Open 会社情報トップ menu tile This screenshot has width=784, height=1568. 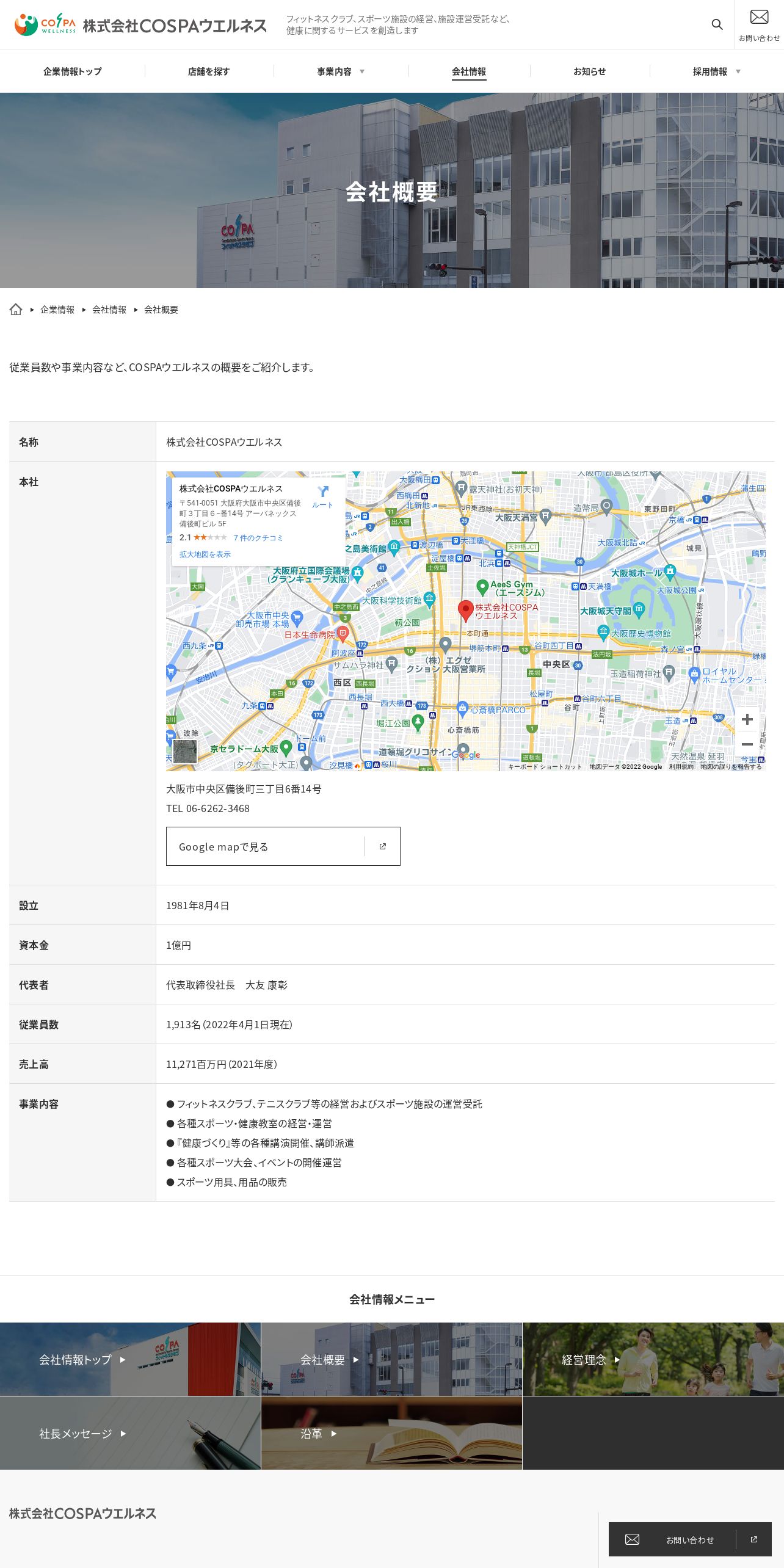[x=130, y=1359]
